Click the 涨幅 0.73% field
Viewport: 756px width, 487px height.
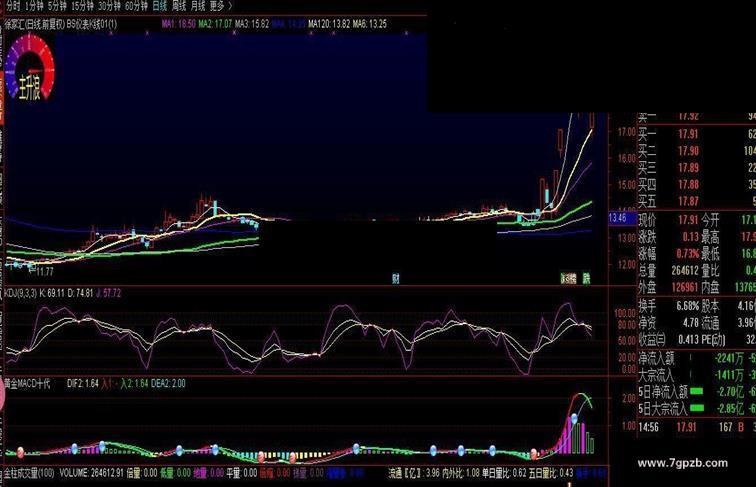point(668,253)
